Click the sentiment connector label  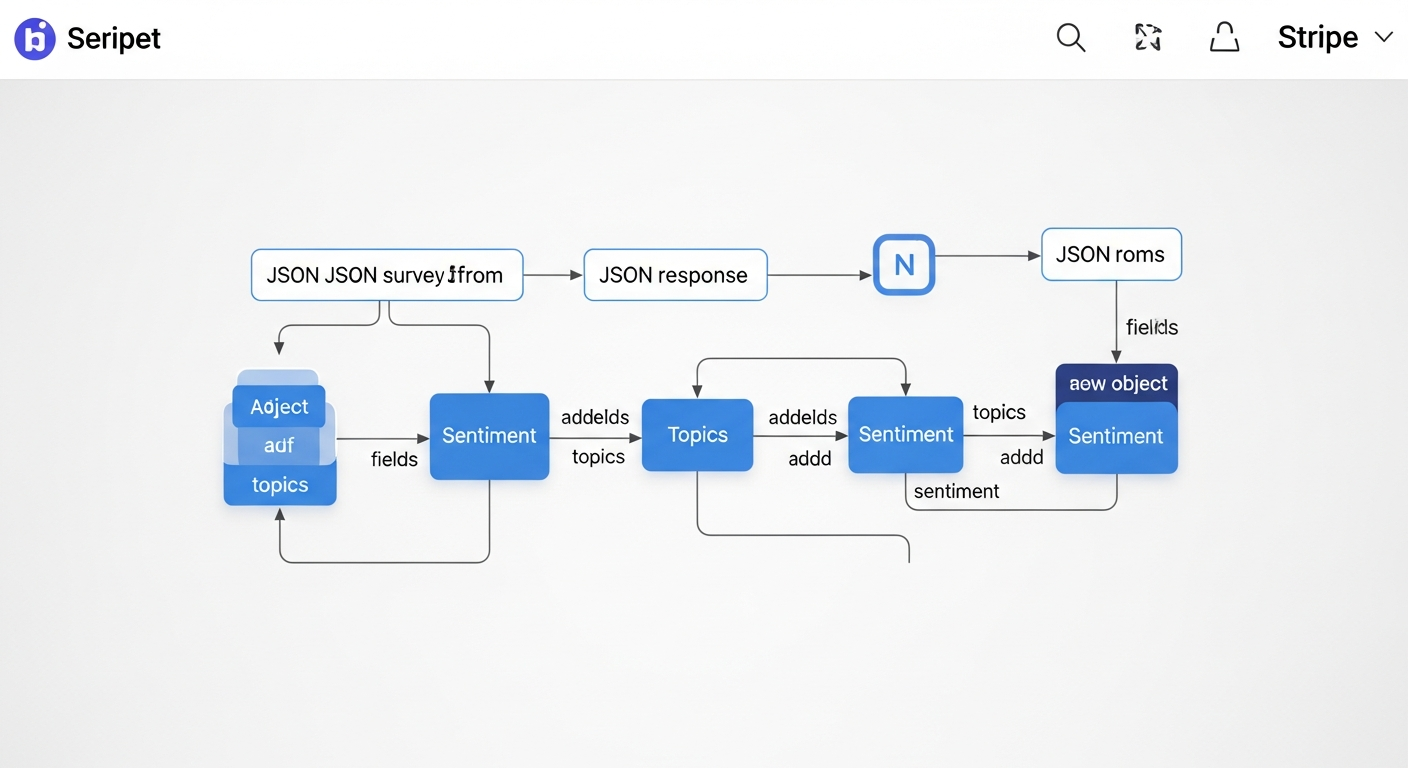click(x=956, y=491)
